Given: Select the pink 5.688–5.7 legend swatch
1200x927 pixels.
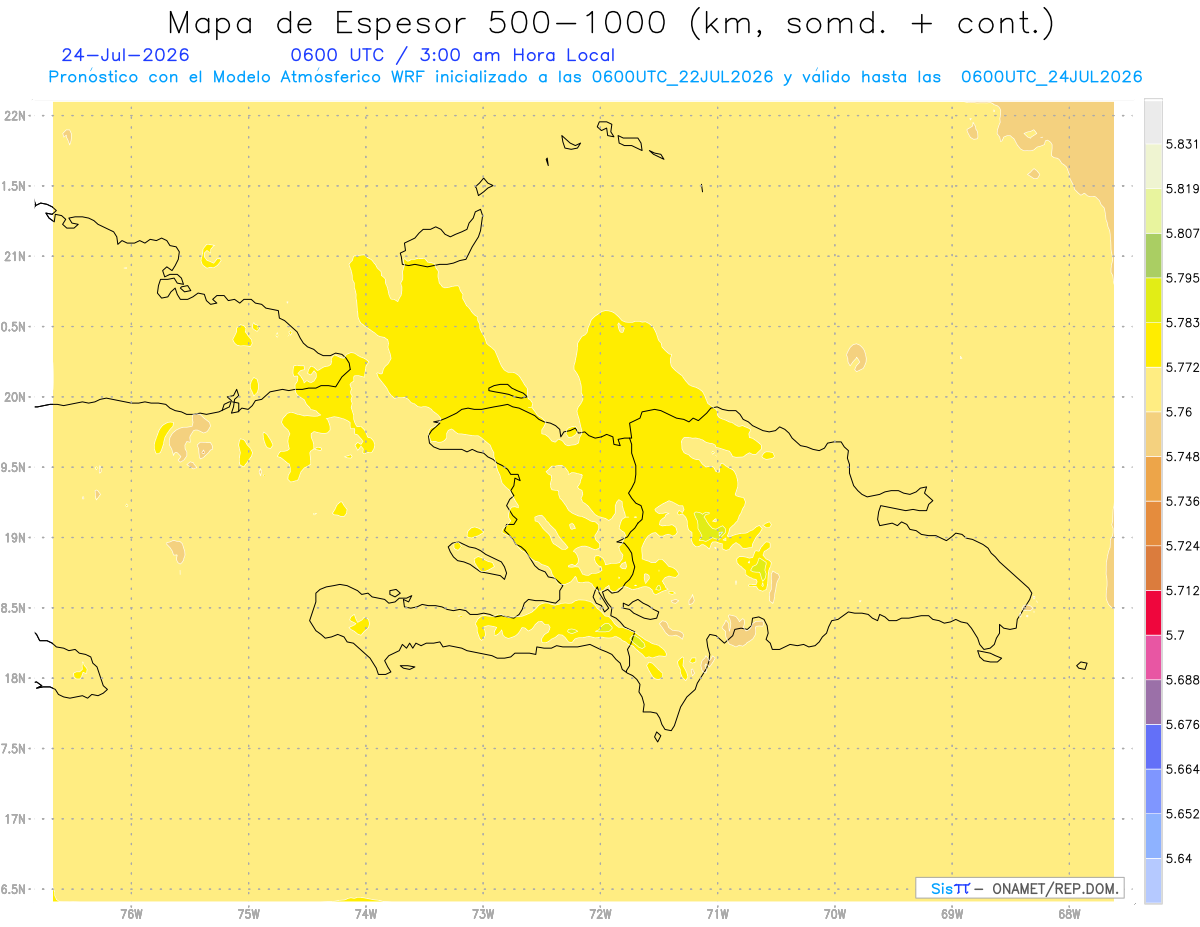Looking at the screenshot, I should (x=1153, y=657).
